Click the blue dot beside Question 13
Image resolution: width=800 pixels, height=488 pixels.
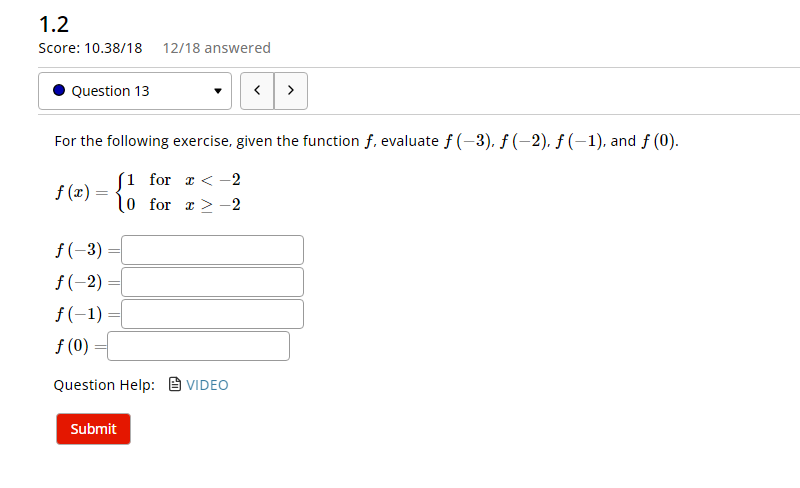[59, 90]
